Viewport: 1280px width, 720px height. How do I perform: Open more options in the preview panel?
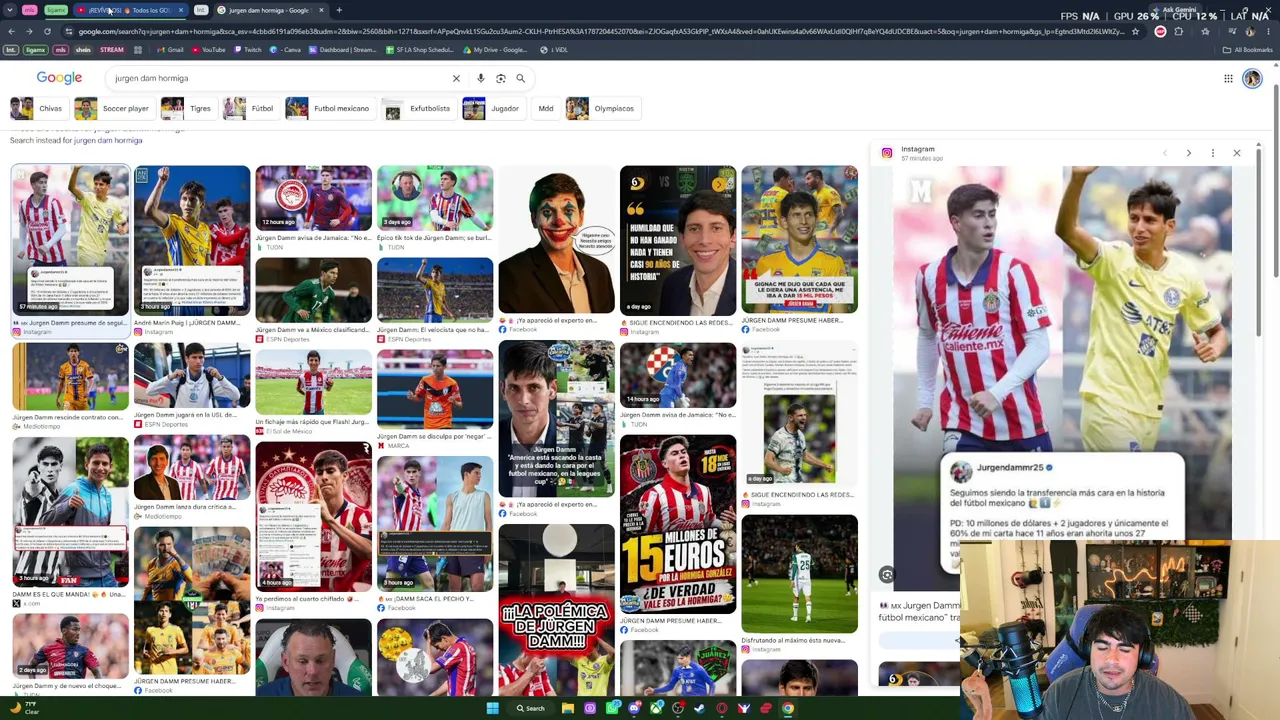tap(1213, 153)
